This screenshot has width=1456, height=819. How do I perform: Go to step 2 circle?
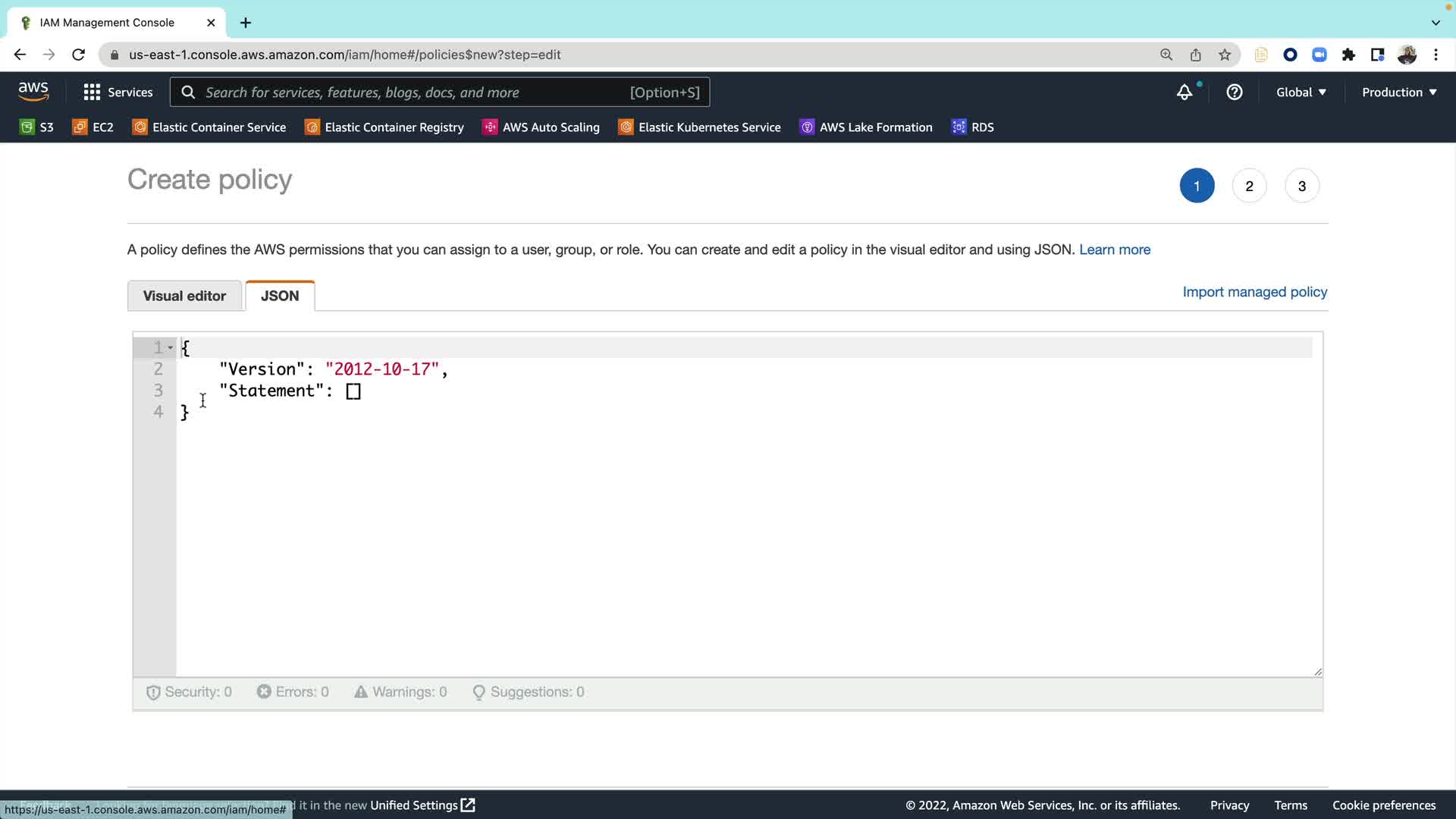1249,187
